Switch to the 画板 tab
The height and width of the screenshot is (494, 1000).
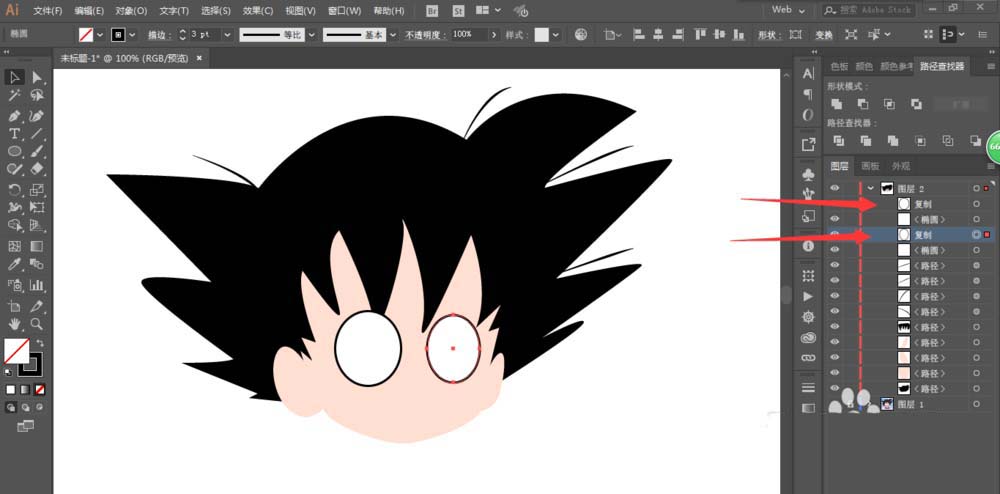click(870, 166)
